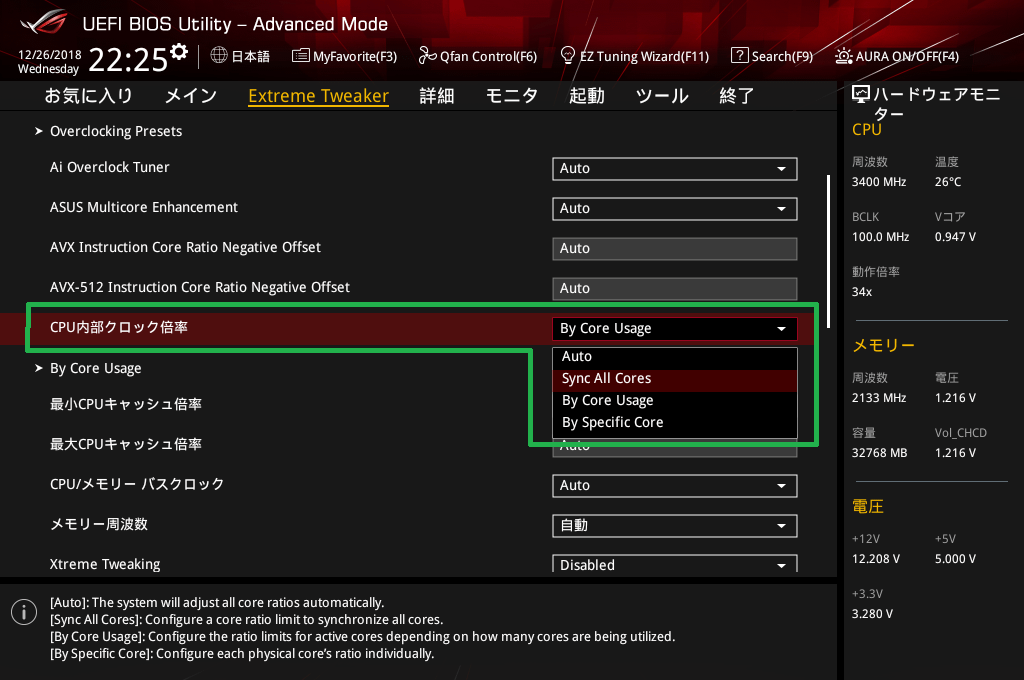Switch to ツール tab
Image resolution: width=1024 pixels, height=680 pixels.
click(662, 96)
